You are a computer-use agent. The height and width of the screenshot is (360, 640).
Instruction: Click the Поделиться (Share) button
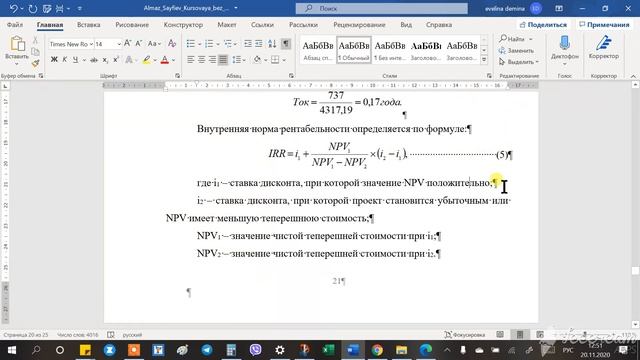(543, 24)
